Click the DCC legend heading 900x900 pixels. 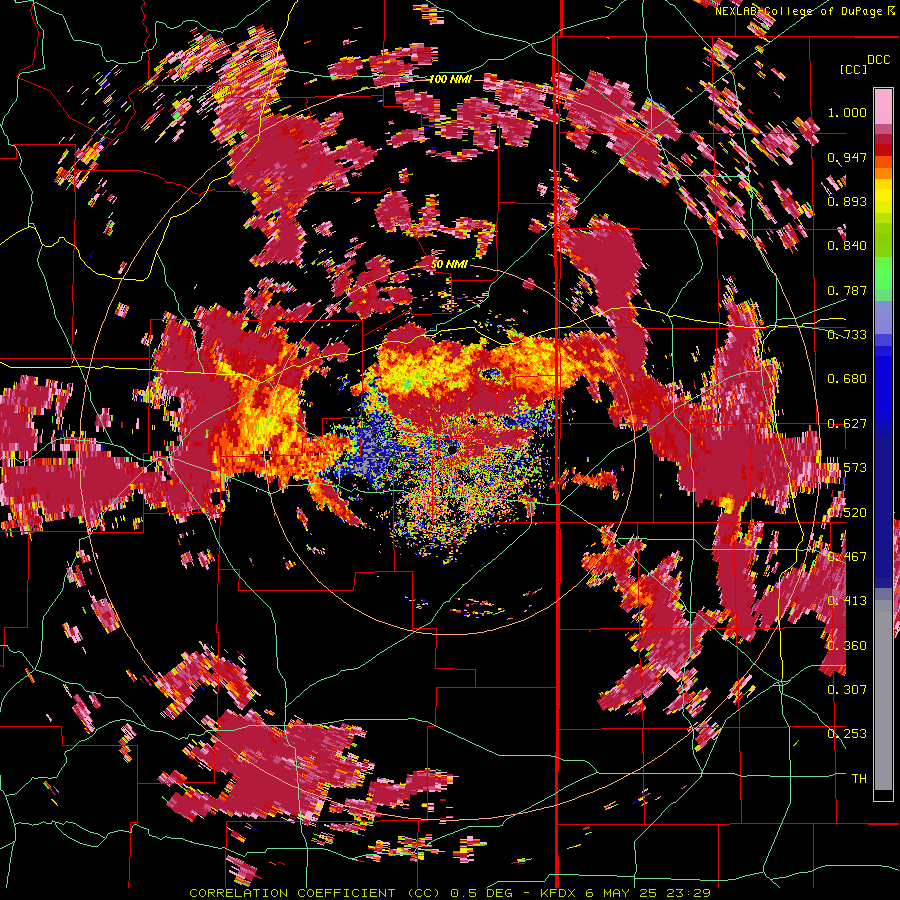pos(878,60)
